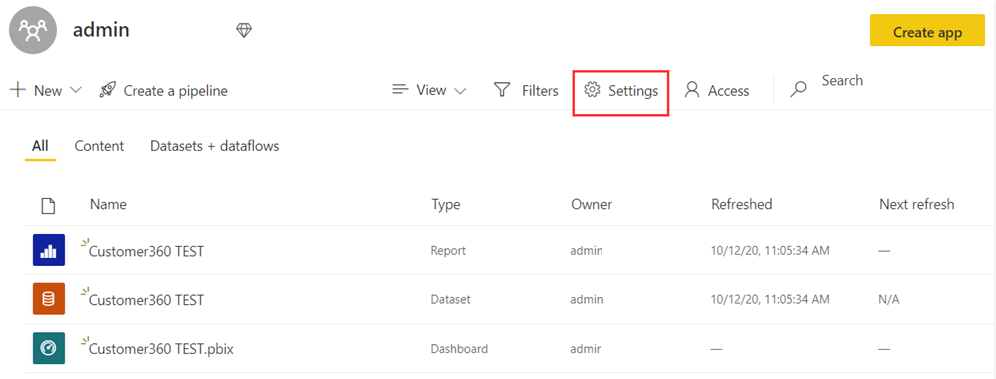Click the file type column header icon
Viewport: 996px width, 379px height.
(48, 205)
